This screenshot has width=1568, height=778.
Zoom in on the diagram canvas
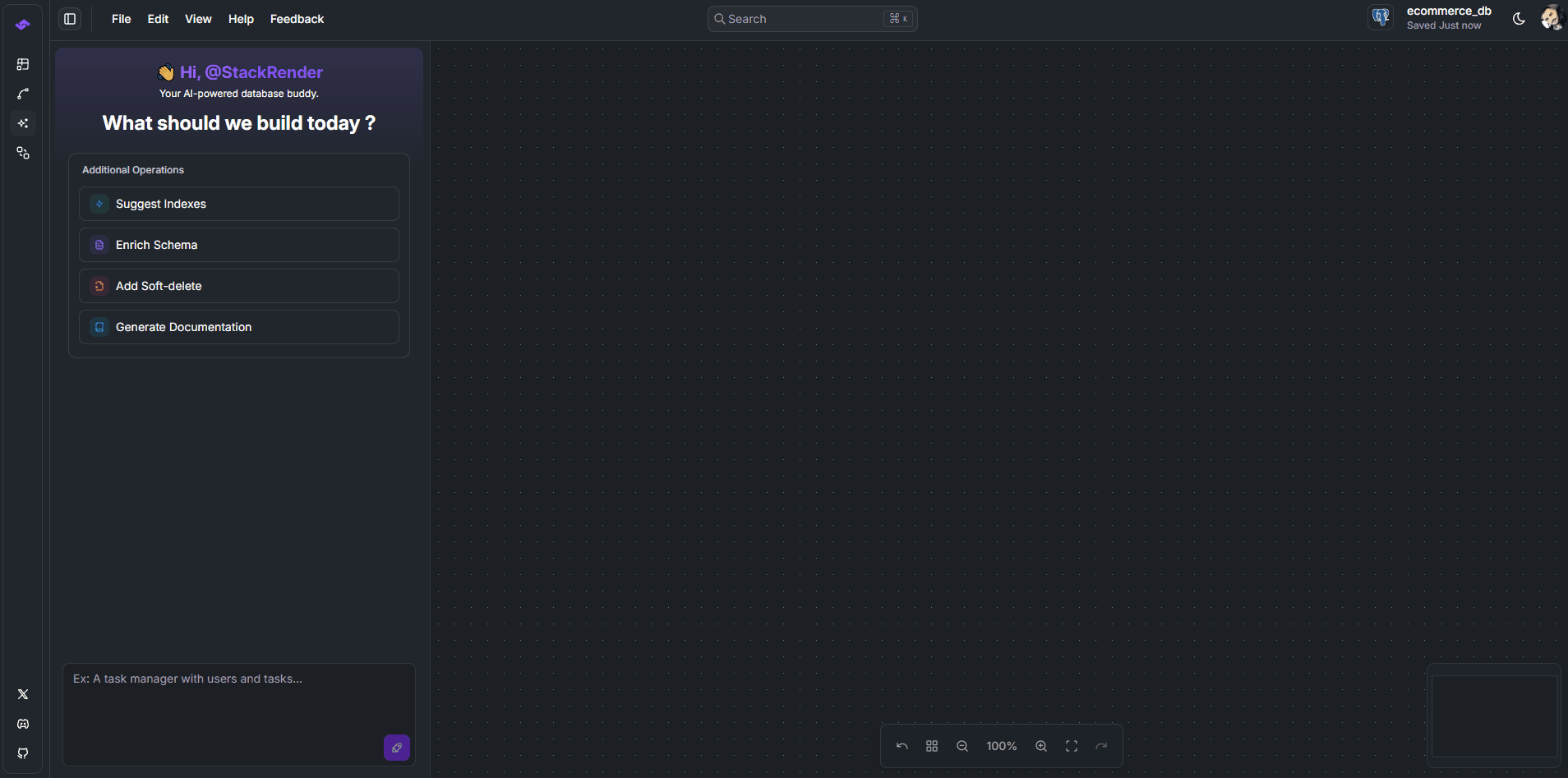tap(1040, 746)
